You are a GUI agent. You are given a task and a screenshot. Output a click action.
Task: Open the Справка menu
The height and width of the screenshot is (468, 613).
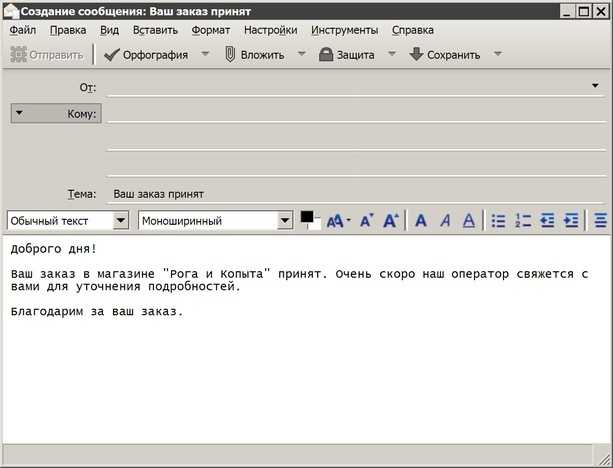pyautogui.click(x=413, y=30)
